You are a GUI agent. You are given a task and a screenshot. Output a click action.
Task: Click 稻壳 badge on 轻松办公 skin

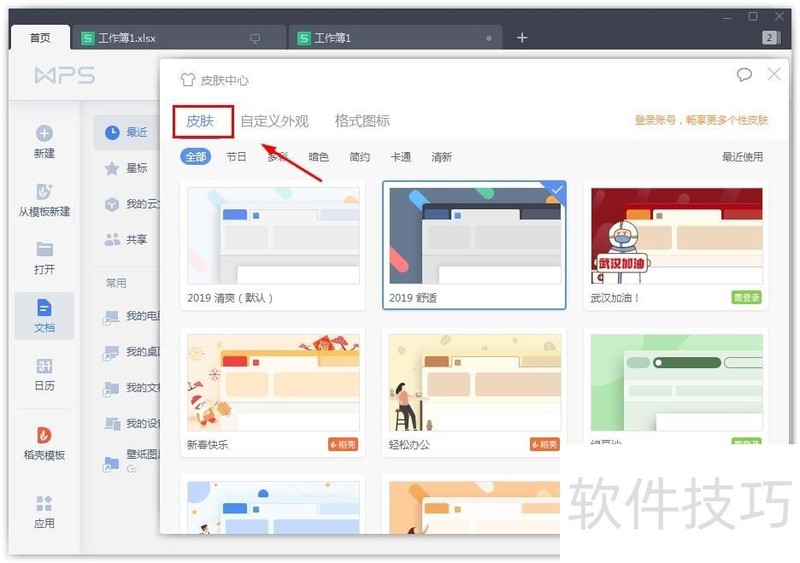click(x=544, y=445)
